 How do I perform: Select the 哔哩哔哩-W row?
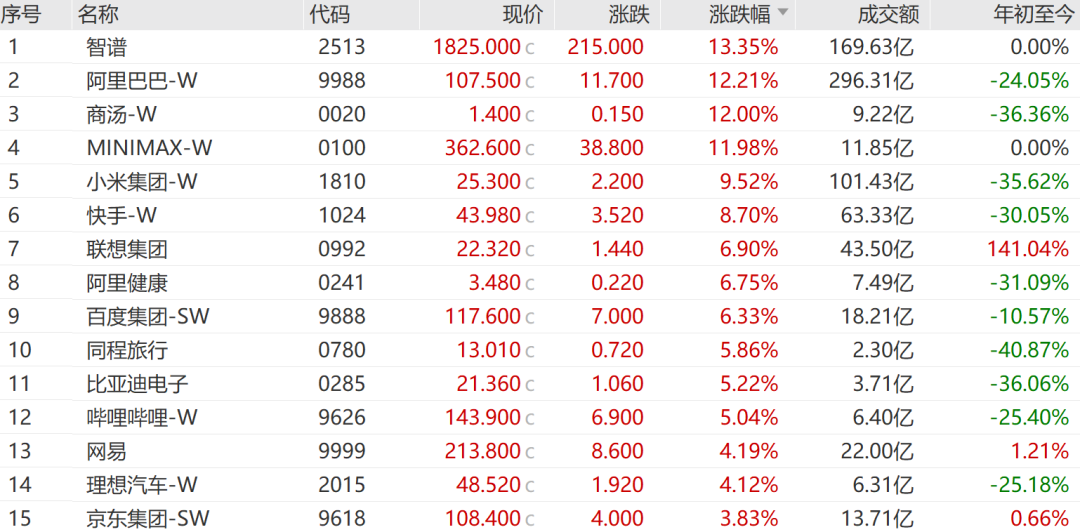[x=540, y=418]
